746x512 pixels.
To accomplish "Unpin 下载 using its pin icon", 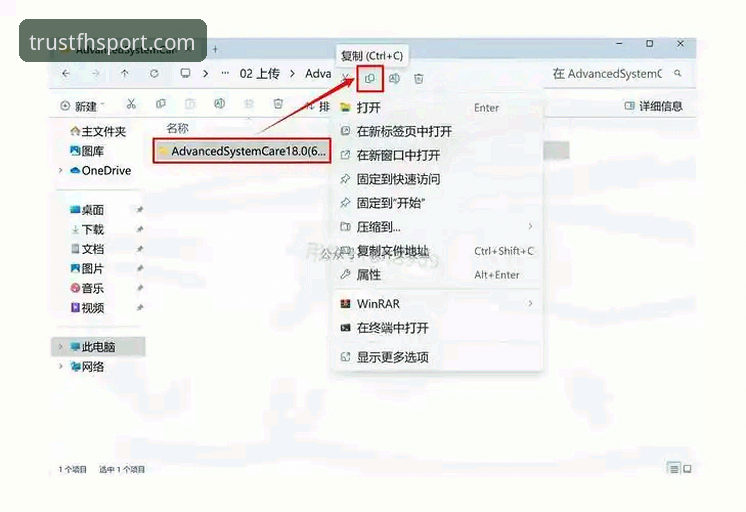I will click(140, 229).
